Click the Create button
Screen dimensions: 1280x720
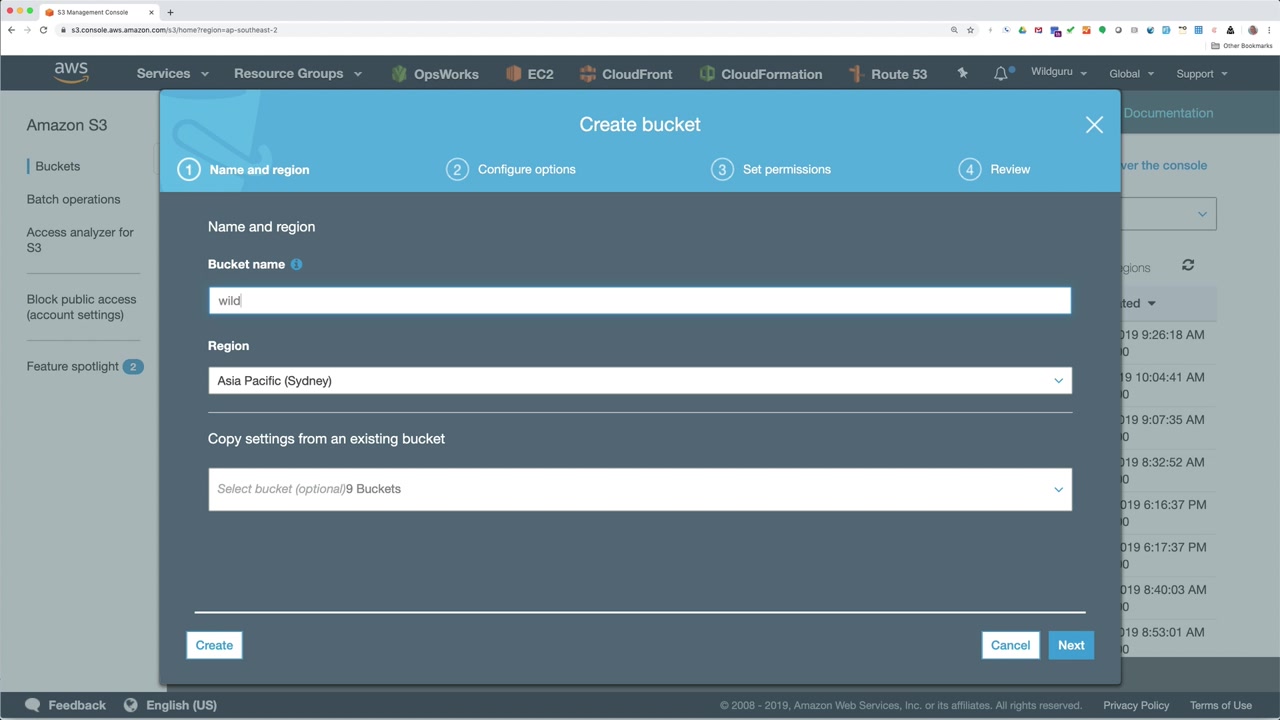[x=214, y=645]
